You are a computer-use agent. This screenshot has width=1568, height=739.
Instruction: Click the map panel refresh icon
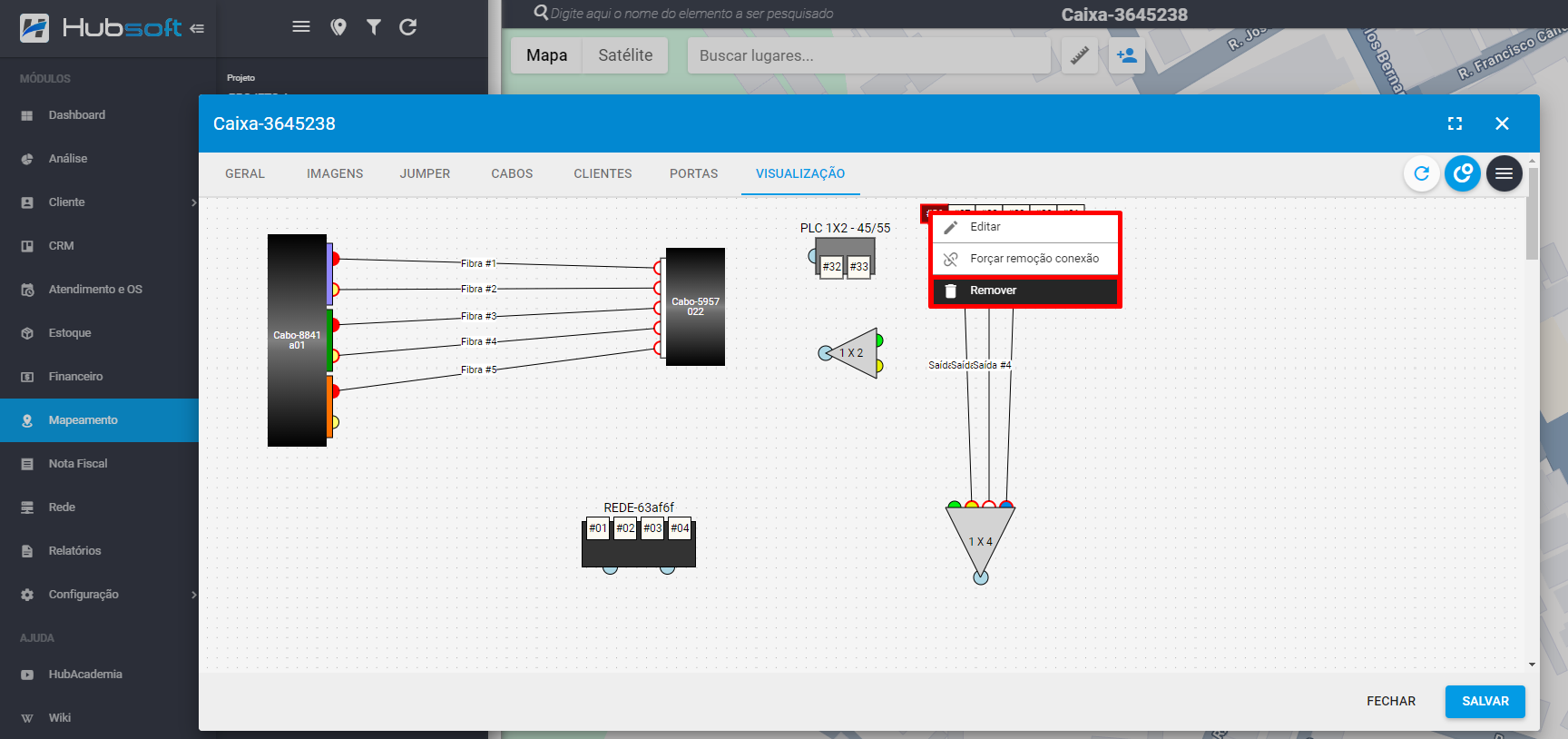(408, 27)
